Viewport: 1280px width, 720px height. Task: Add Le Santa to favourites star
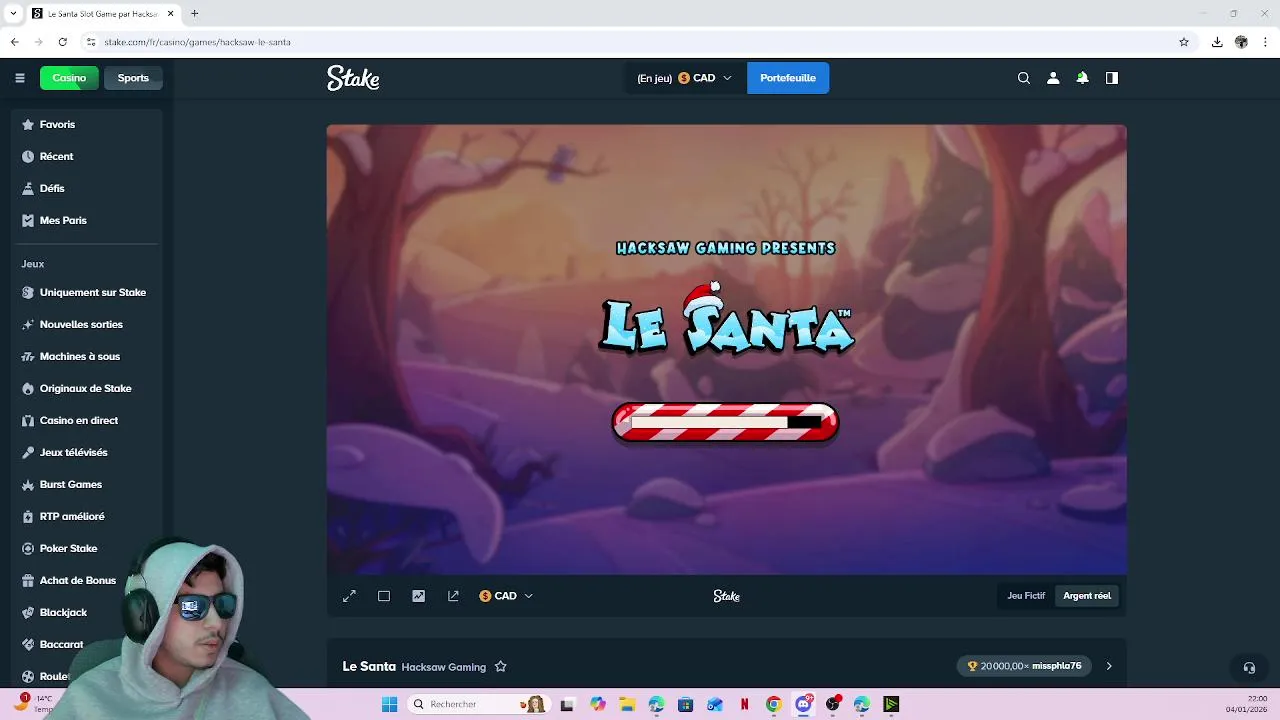pos(501,667)
